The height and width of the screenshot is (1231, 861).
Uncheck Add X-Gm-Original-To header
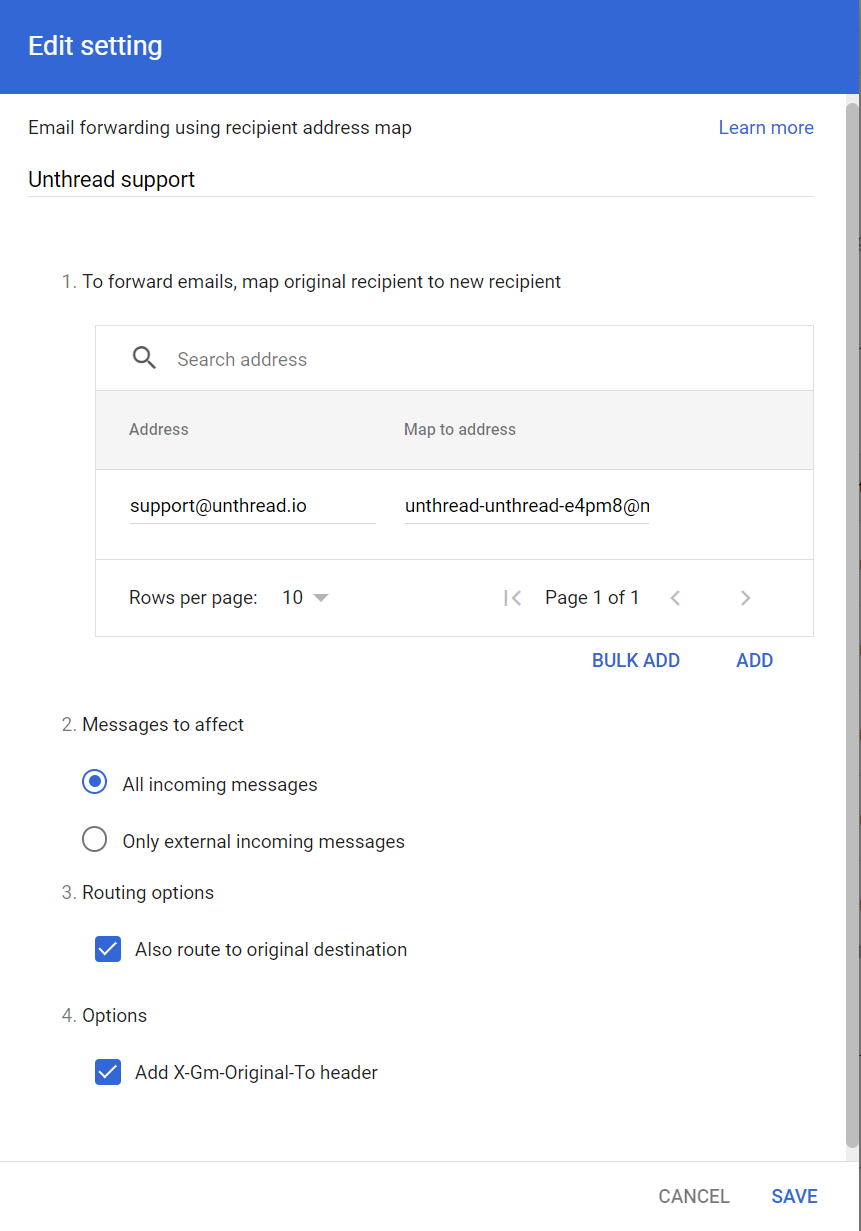pos(107,1071)
